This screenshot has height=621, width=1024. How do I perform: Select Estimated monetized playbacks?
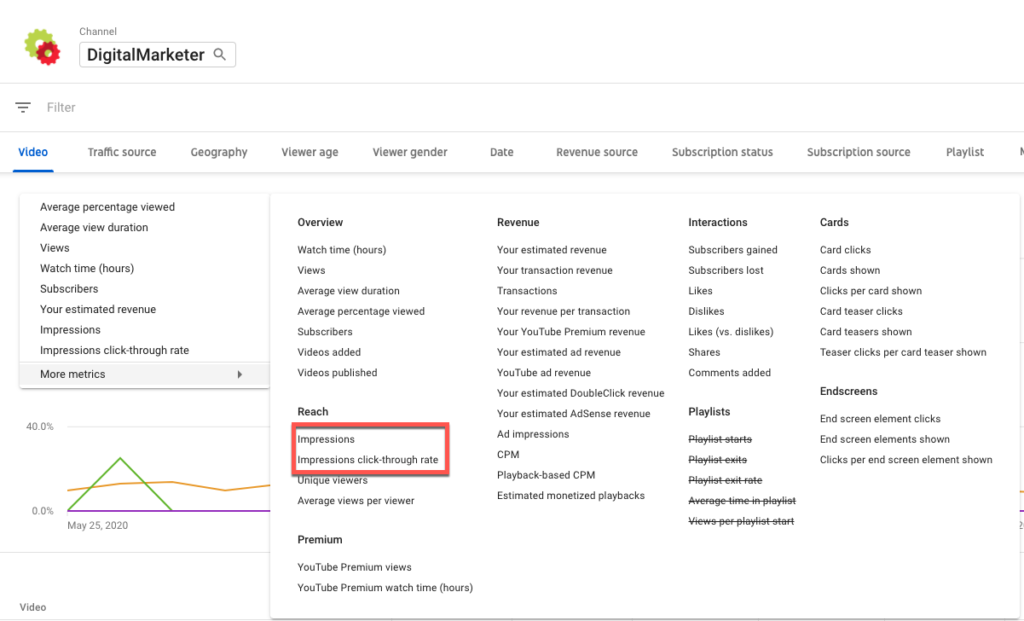point(571,496)
